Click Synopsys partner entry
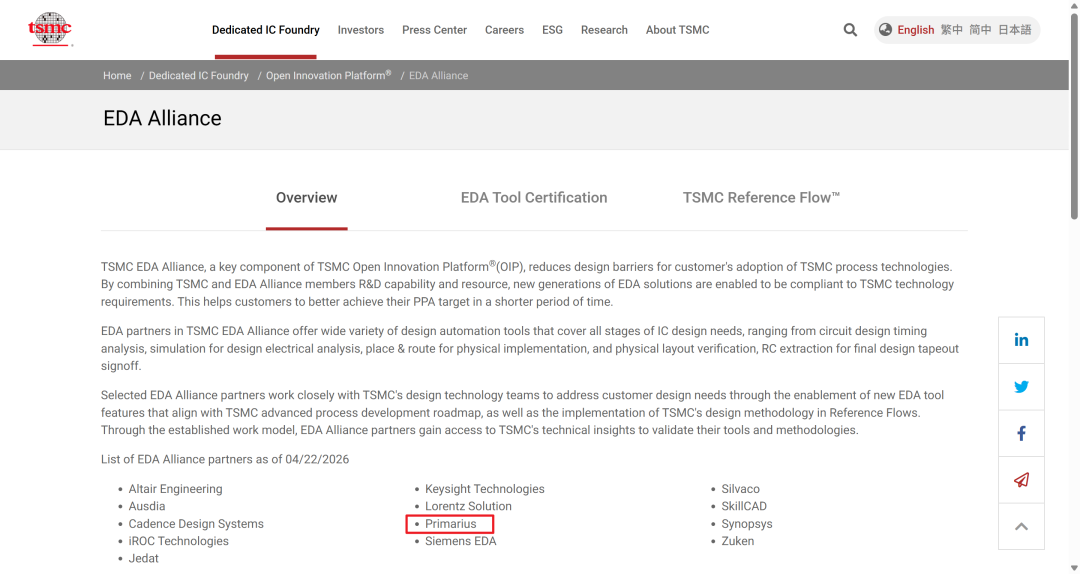 (747, 524)
